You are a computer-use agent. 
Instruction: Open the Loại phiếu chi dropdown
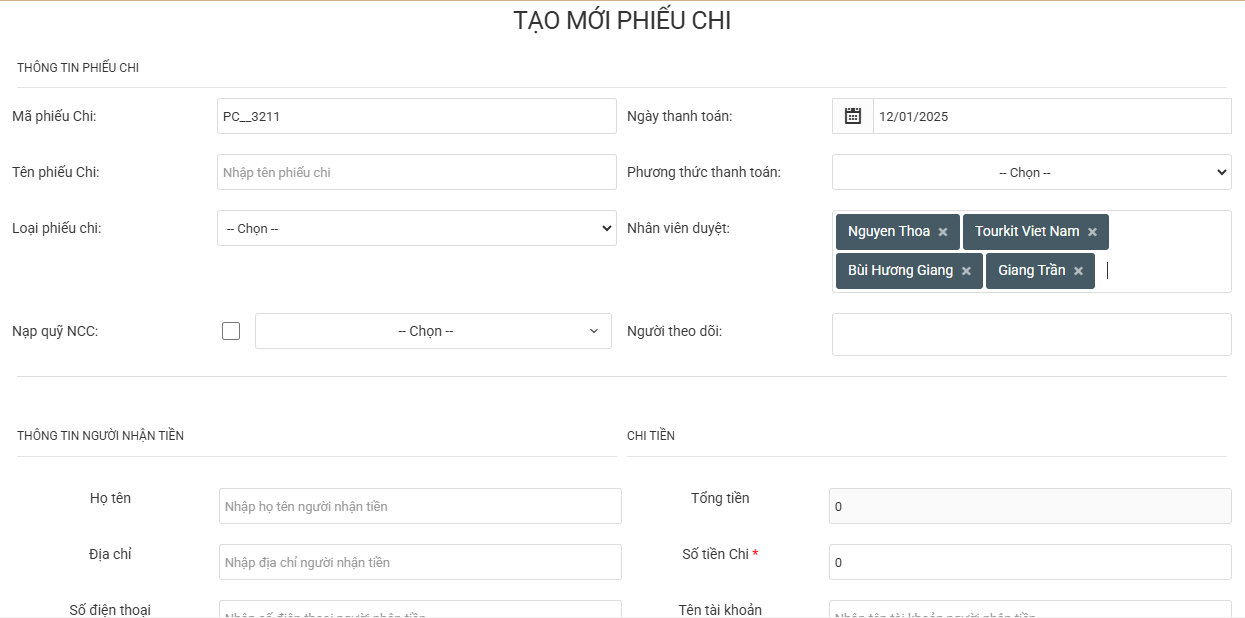click(x=417, y=228)
